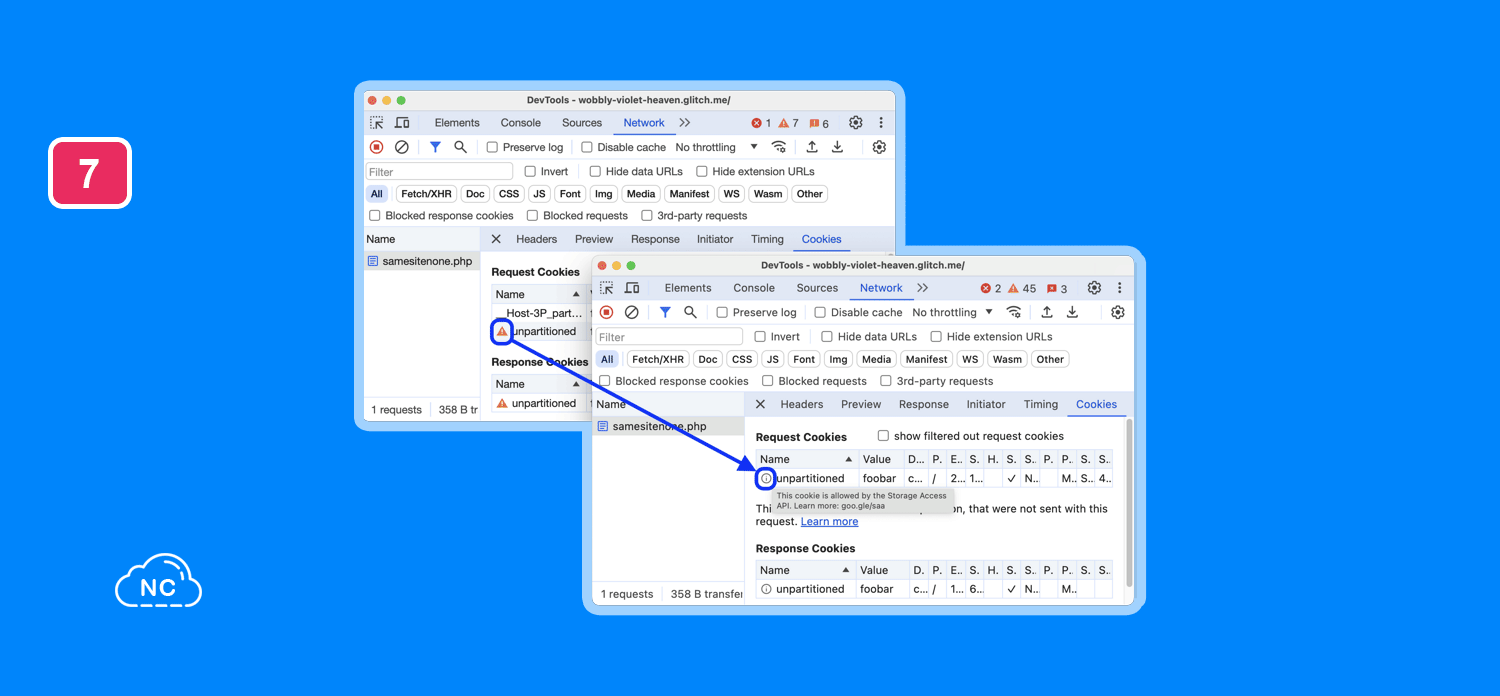Click issues badge showing 6 in back window
The image size is (1500, 696).
coord(819,123)
